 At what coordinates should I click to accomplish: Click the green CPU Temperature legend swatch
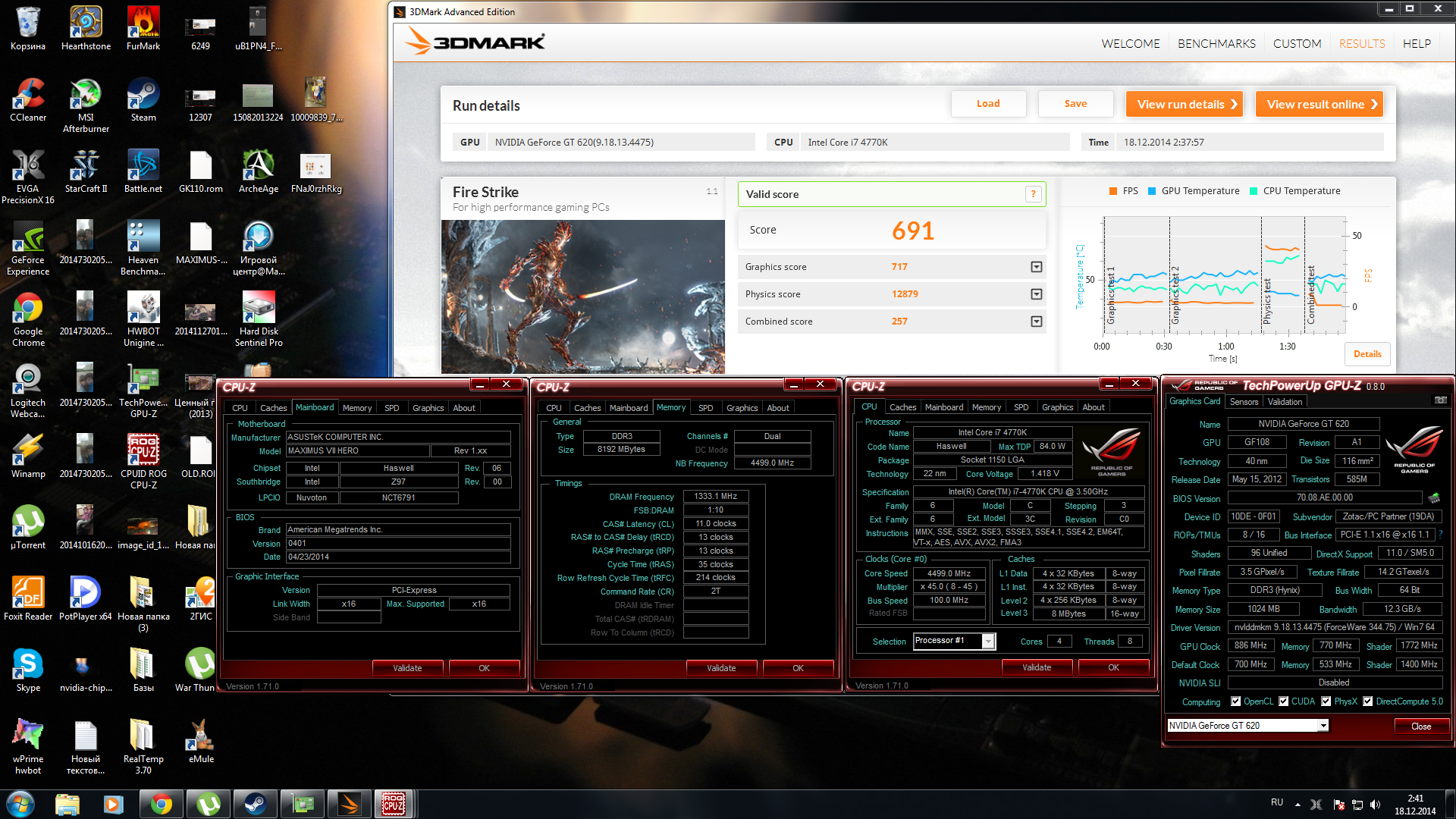tap(1254, 191)
